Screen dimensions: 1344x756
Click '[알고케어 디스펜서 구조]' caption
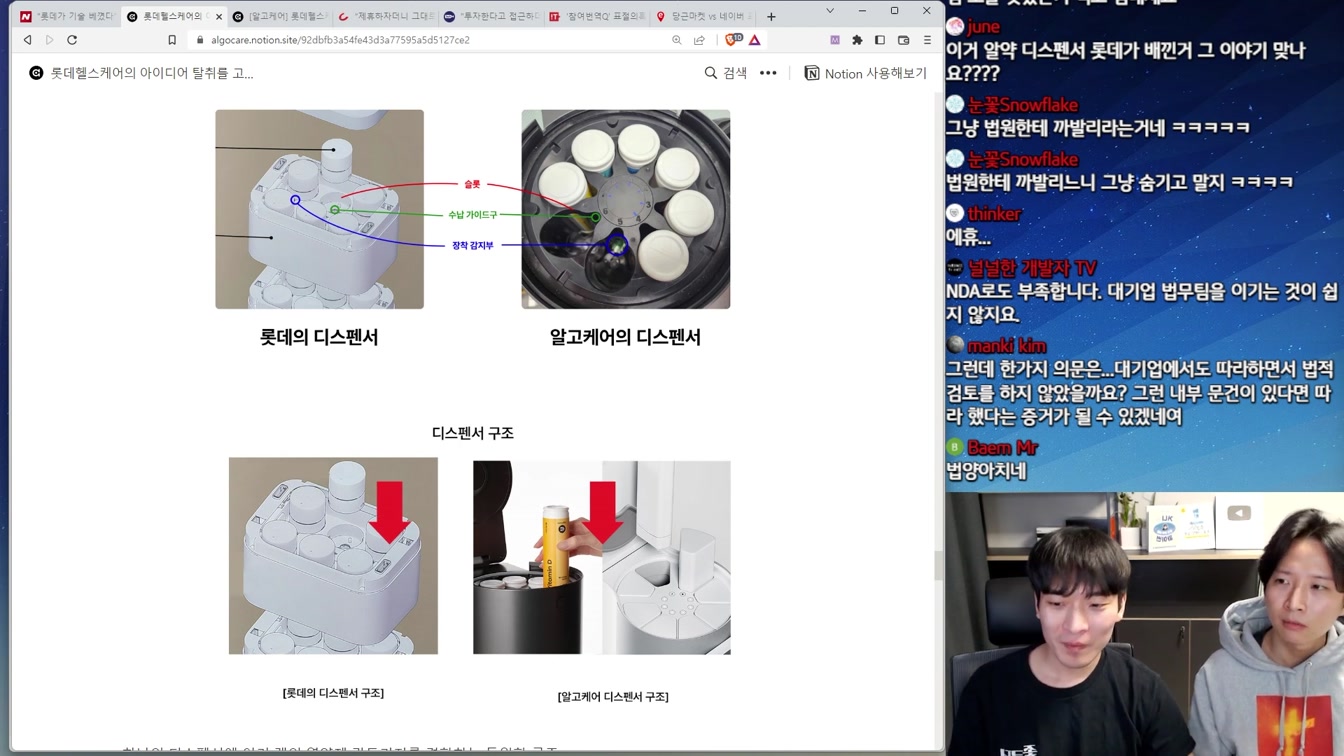(613, 696)
